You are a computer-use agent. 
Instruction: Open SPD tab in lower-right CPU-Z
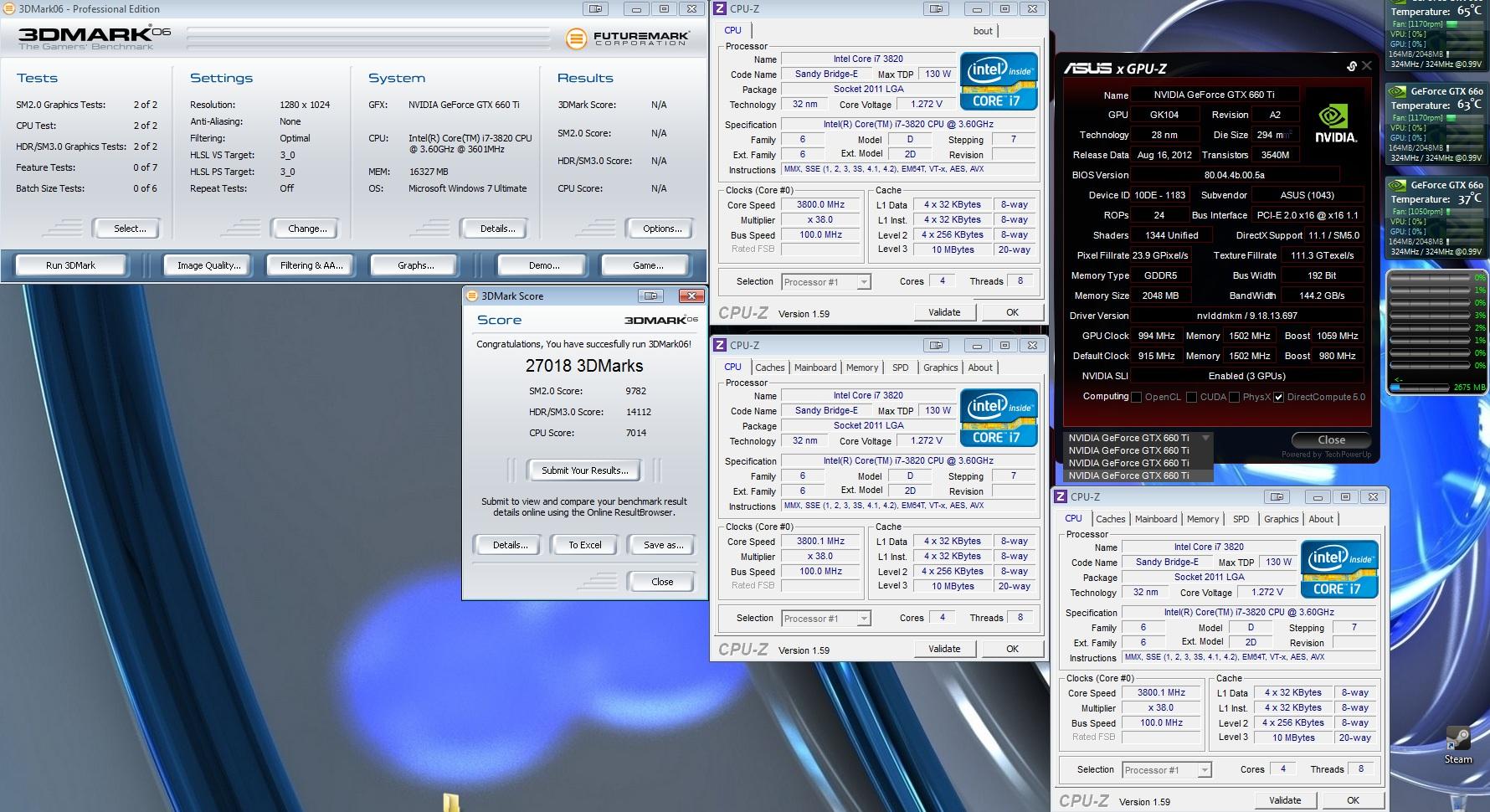[x=1241, y=519]
